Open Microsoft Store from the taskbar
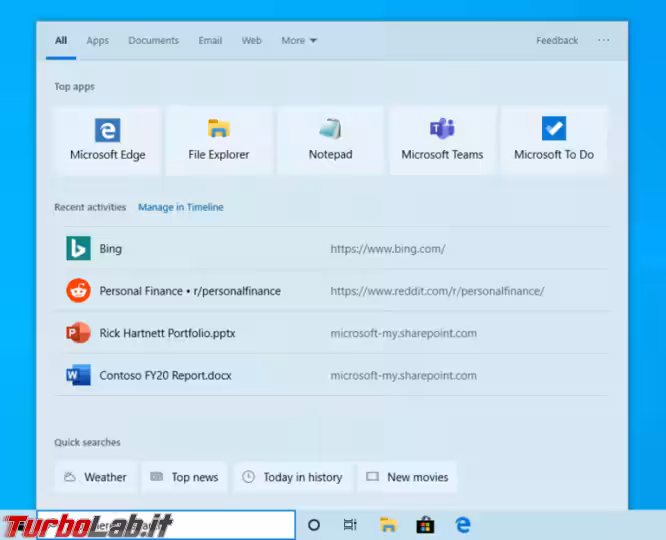The image size is (666, 540). [425, 525]
